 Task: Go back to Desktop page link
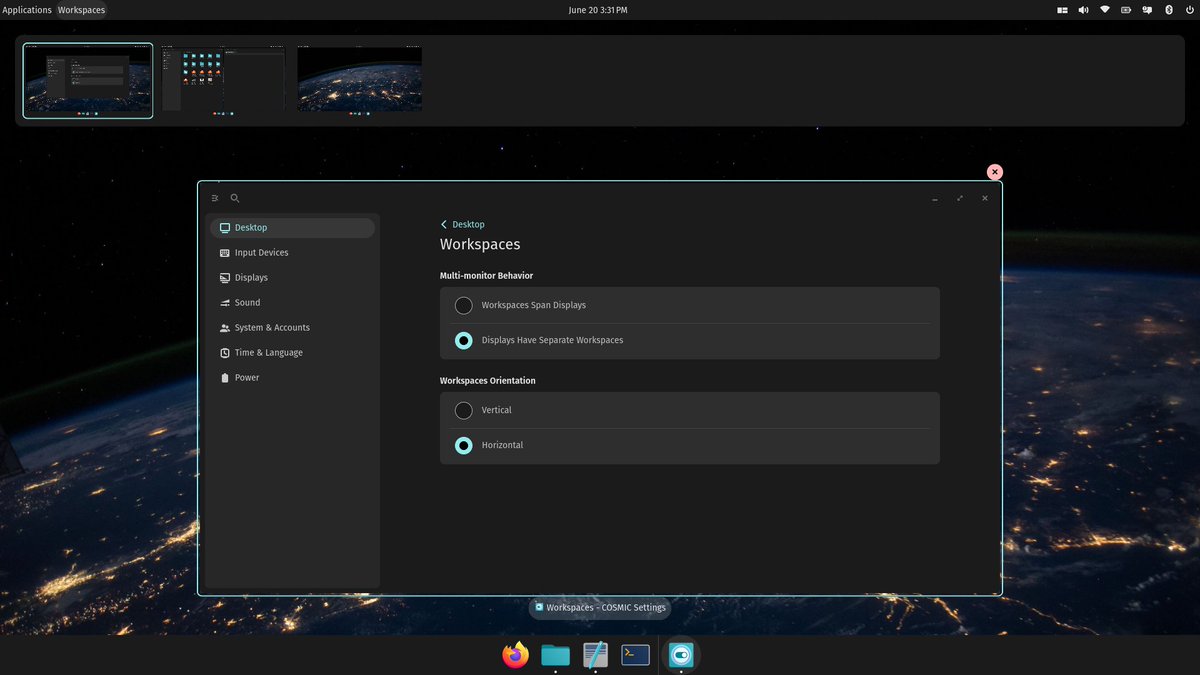462,225
